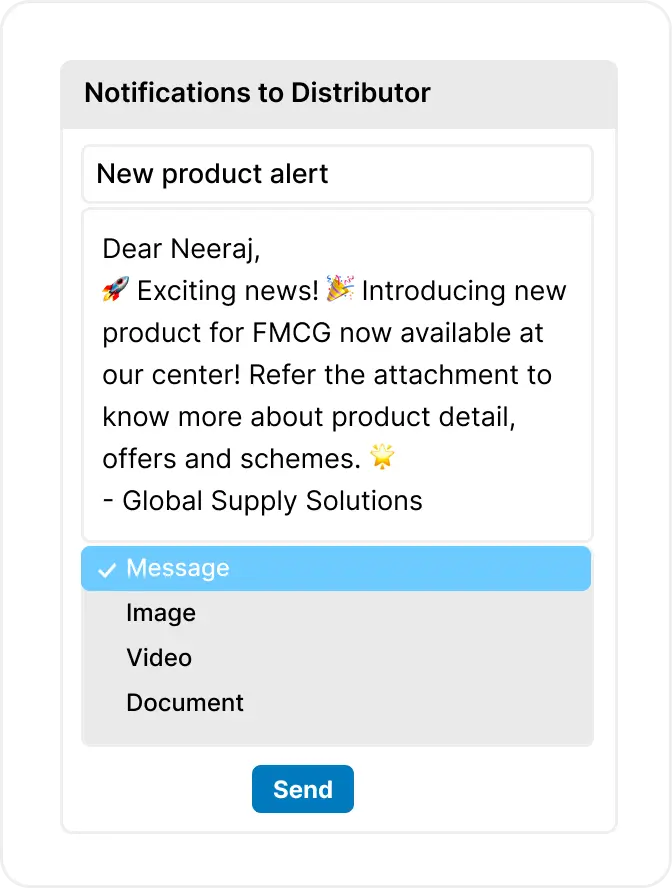
Task: Click the checkmark icon beside Message
Action: (x=106, y=570)
